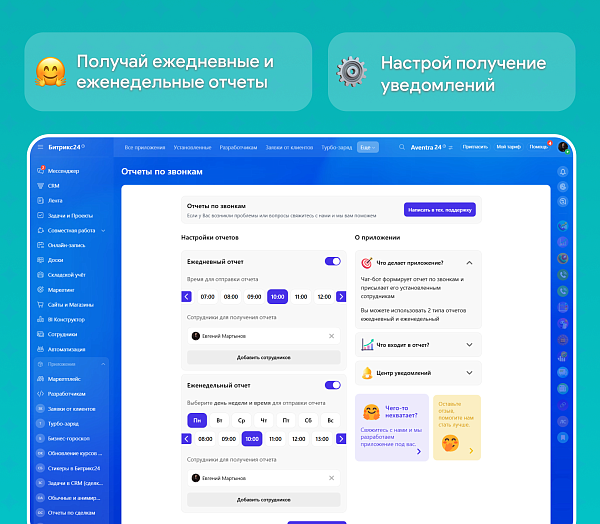Click Написать в тех. поддержку button

440,210
